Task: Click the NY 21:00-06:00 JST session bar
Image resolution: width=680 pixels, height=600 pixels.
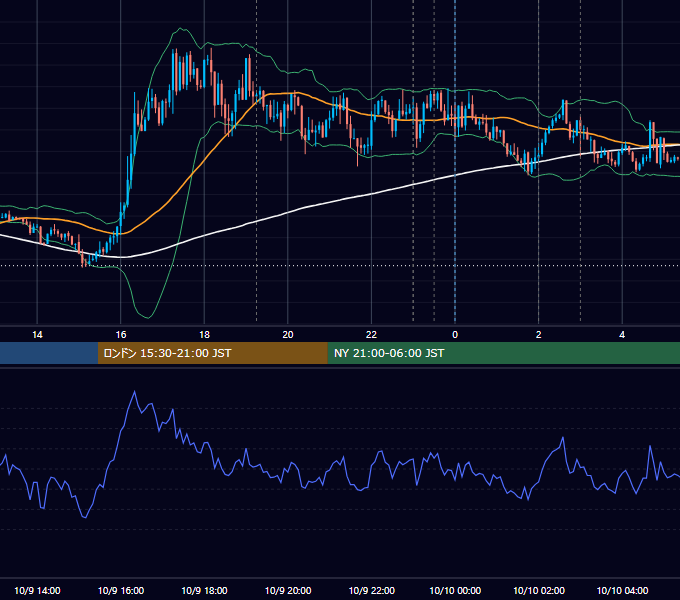Action: point(503,353)
